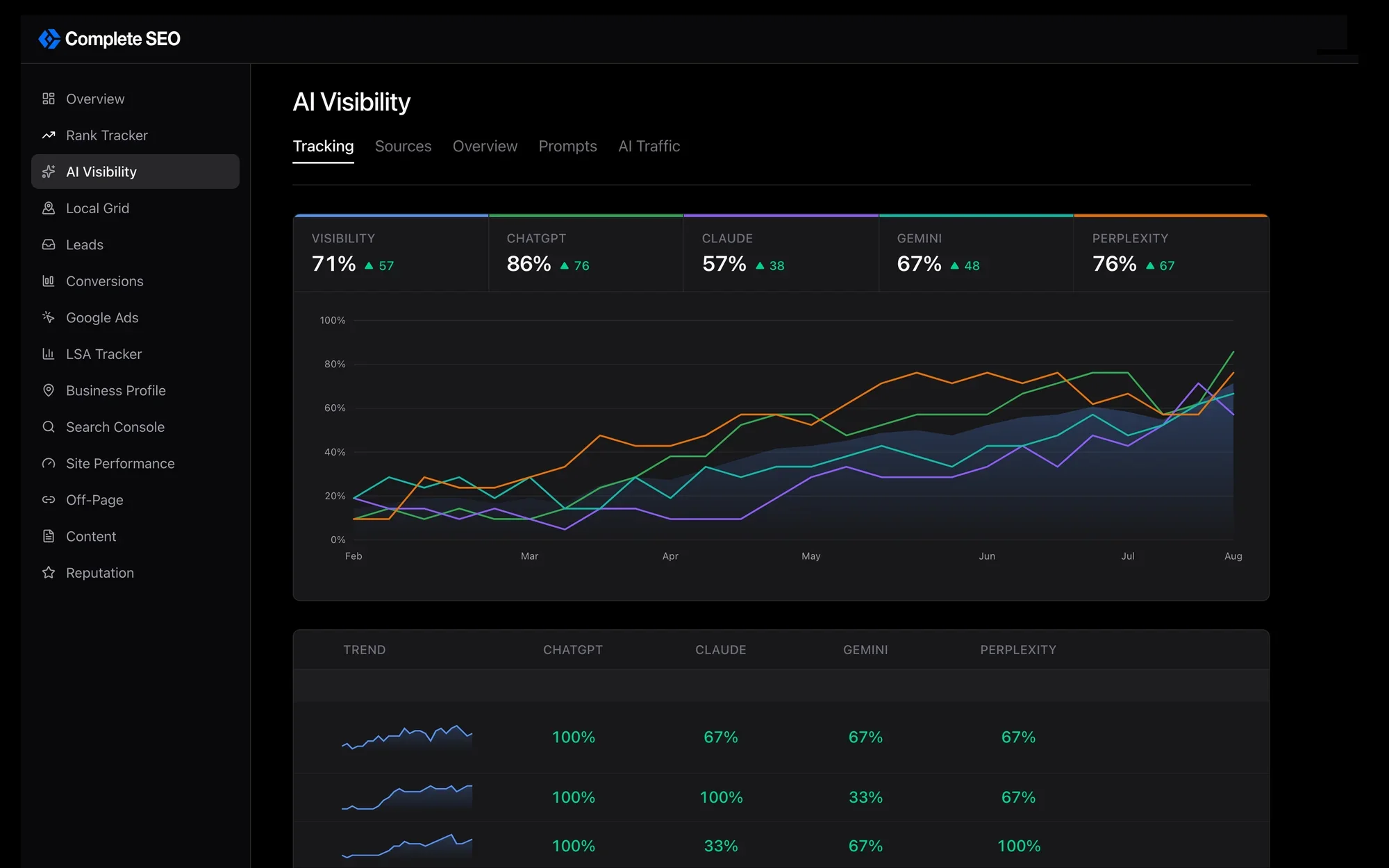Toggle the ChatGPT 86% metric card
Screen dimensions: 1389x868
point(586,253)
